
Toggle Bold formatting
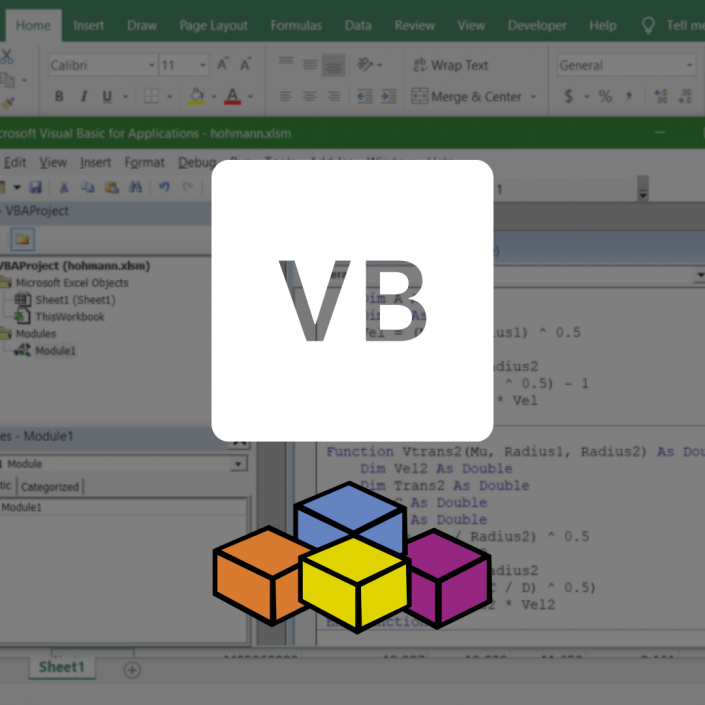pos(59,96)
